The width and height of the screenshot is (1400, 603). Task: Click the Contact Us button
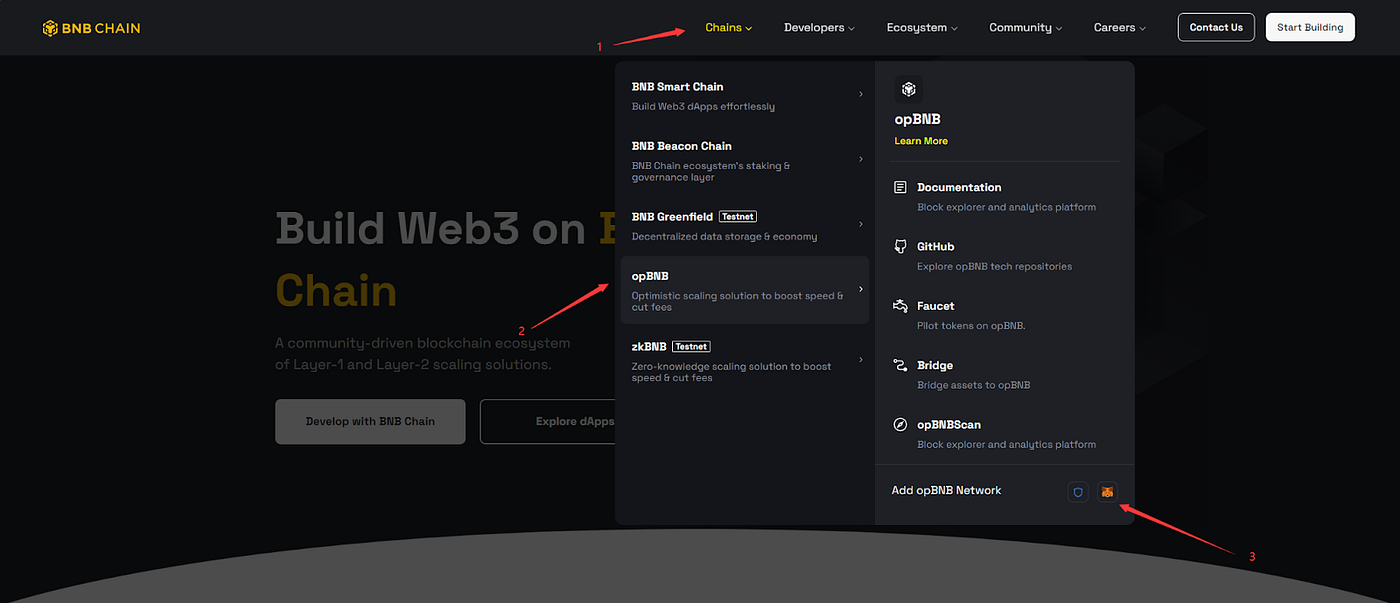1216,27
